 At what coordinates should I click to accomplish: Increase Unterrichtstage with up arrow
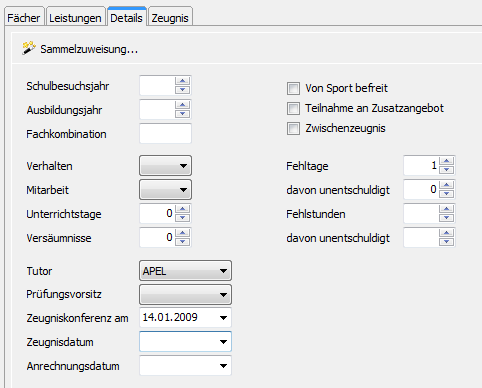(x=182, y=209)
